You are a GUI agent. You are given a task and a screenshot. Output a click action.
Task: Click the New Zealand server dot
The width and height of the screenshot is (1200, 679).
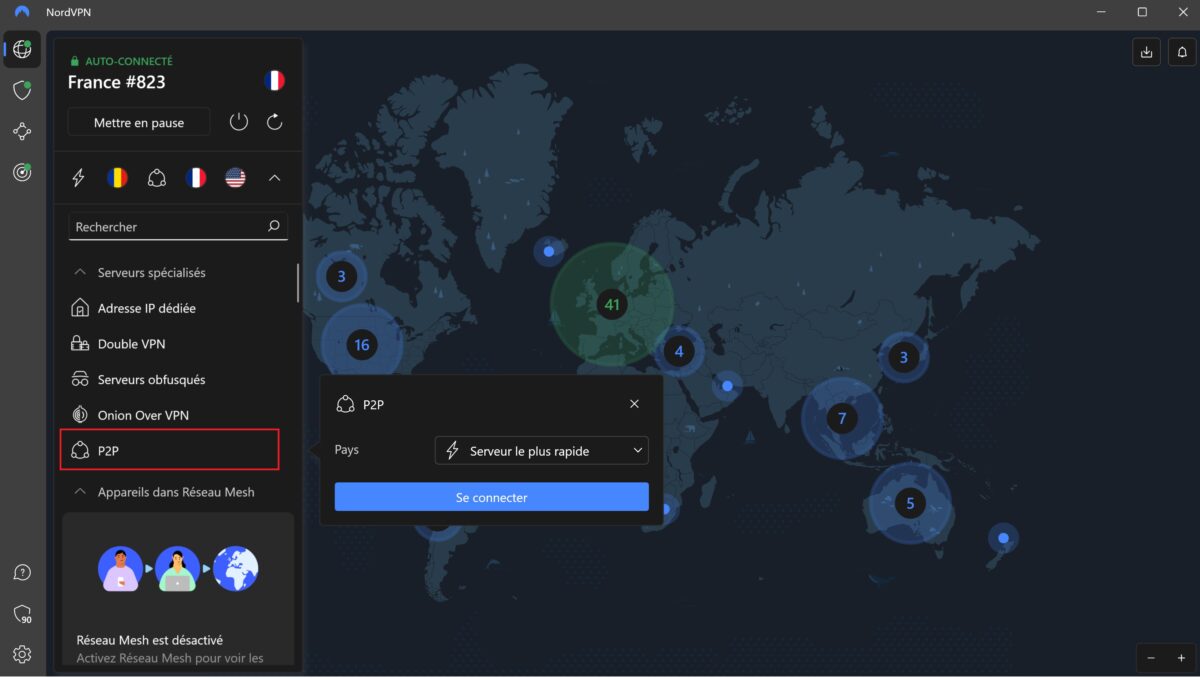(x=1003, y=538)
